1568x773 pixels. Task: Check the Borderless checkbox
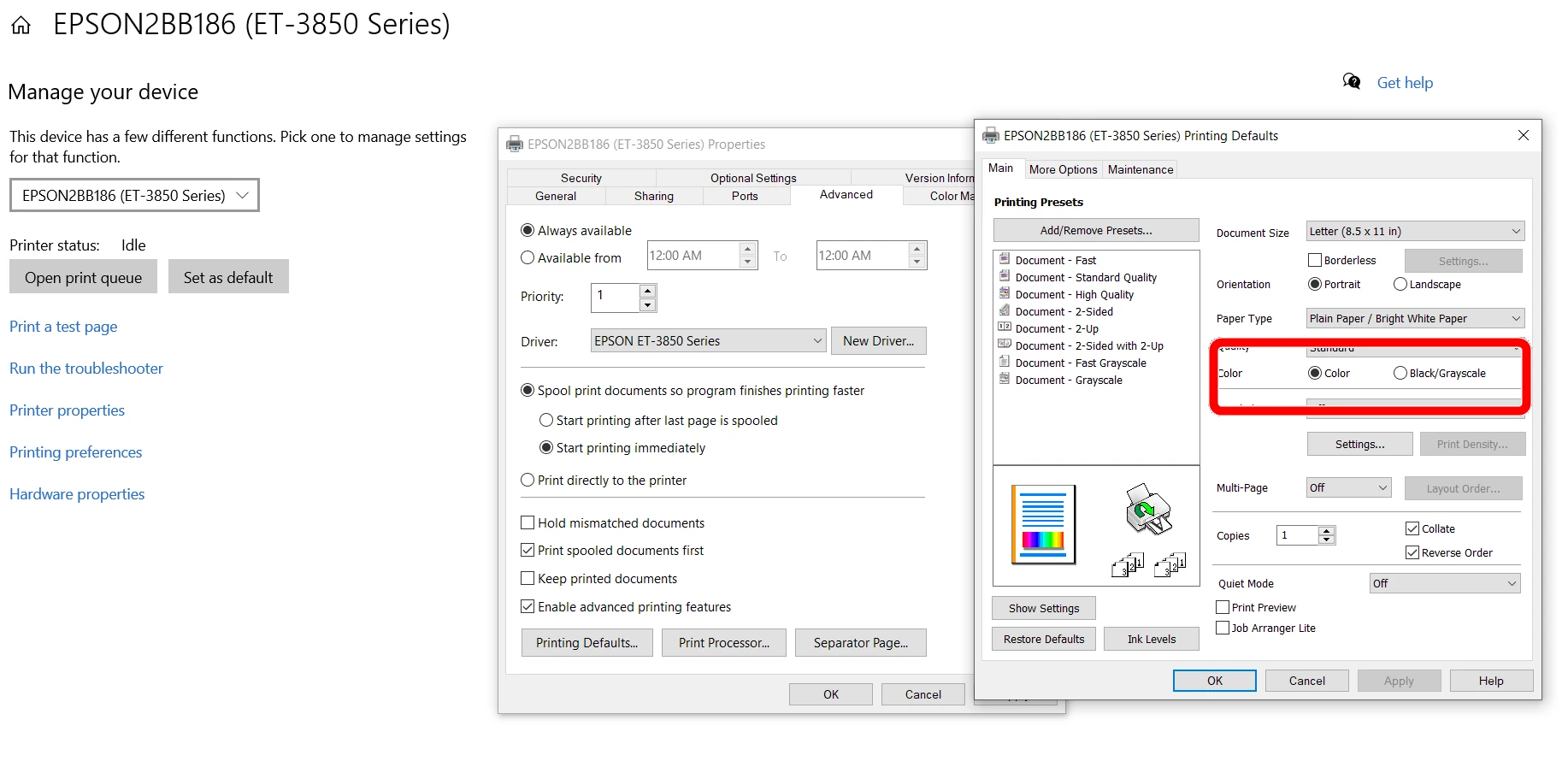(1315, 260)
